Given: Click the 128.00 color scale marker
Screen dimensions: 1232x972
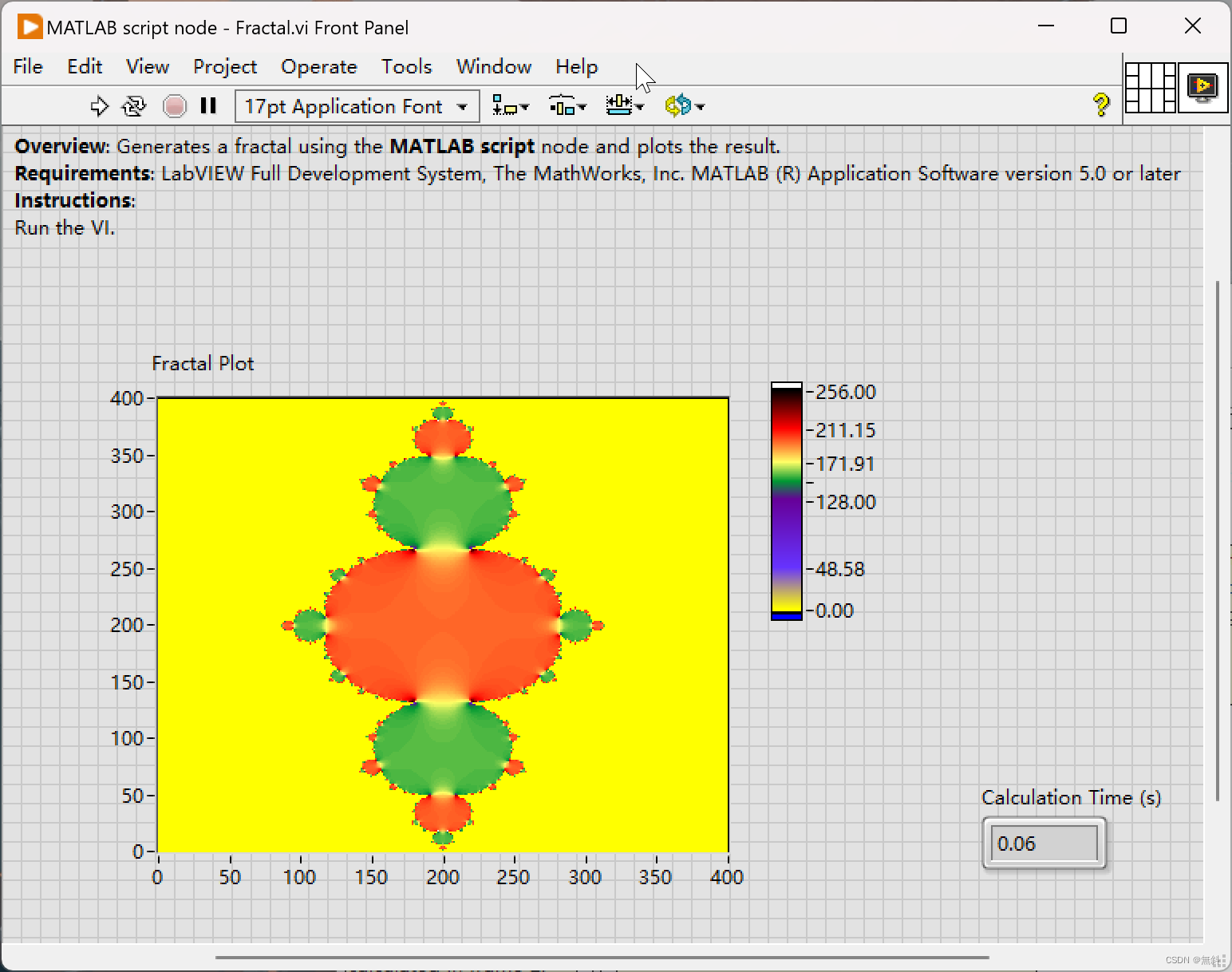Looking at the screenshot, I should pyautogui.click(x=845, y=502).
